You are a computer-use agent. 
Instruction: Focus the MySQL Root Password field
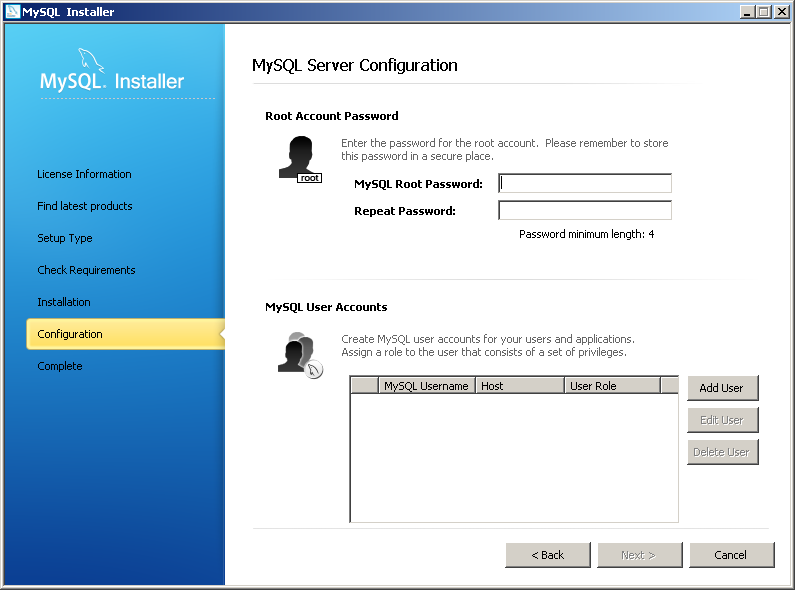[585, 183]
